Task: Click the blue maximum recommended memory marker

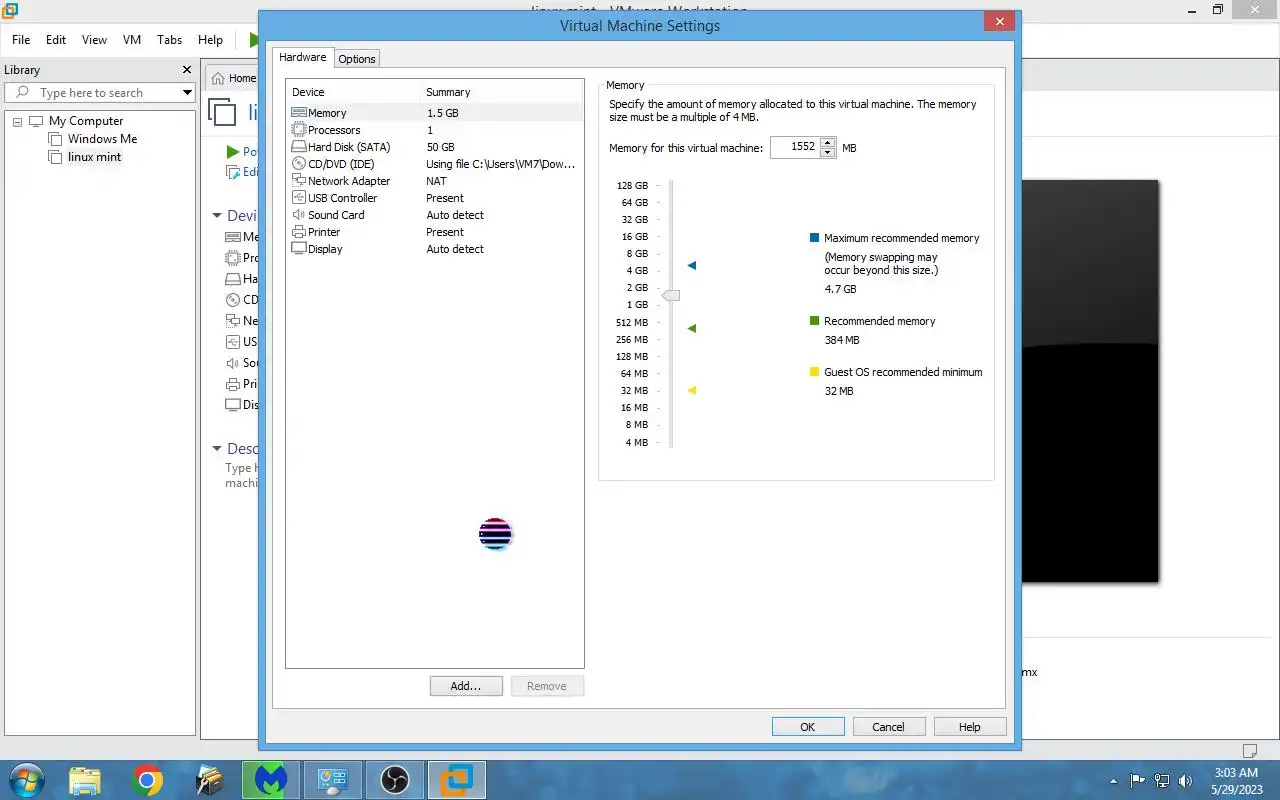Action: 691,265
